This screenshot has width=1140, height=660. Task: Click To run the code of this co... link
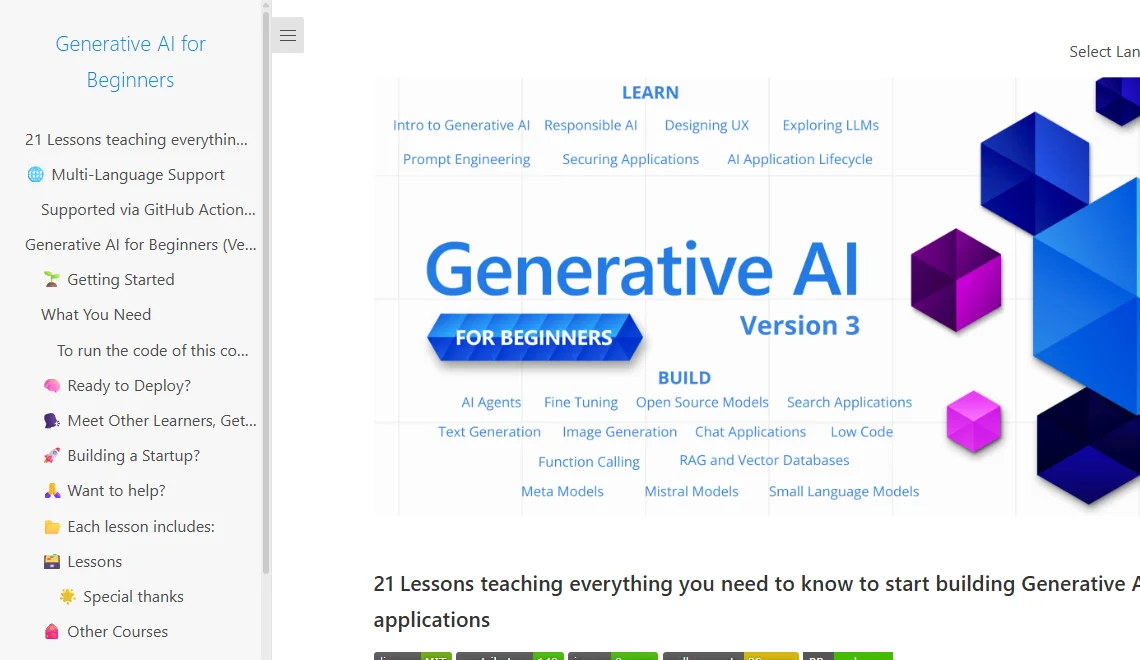tap(153, 350)
